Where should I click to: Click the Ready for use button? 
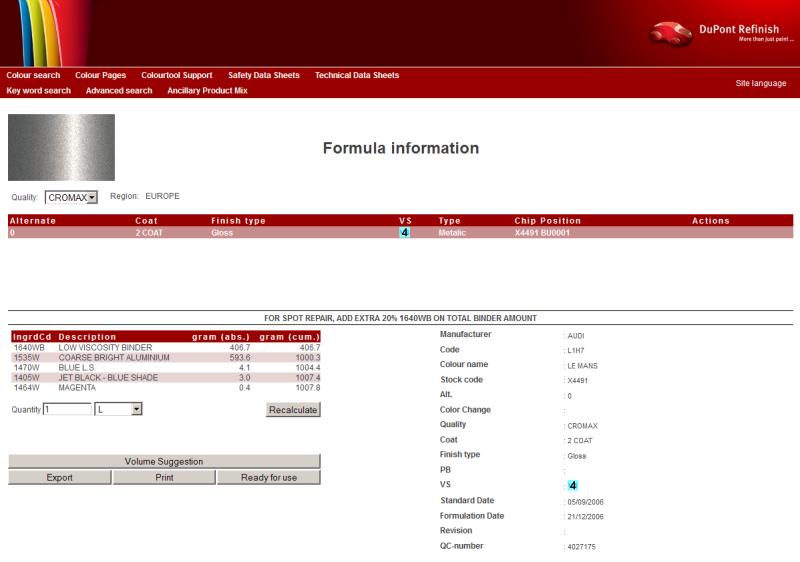(269, 477)
